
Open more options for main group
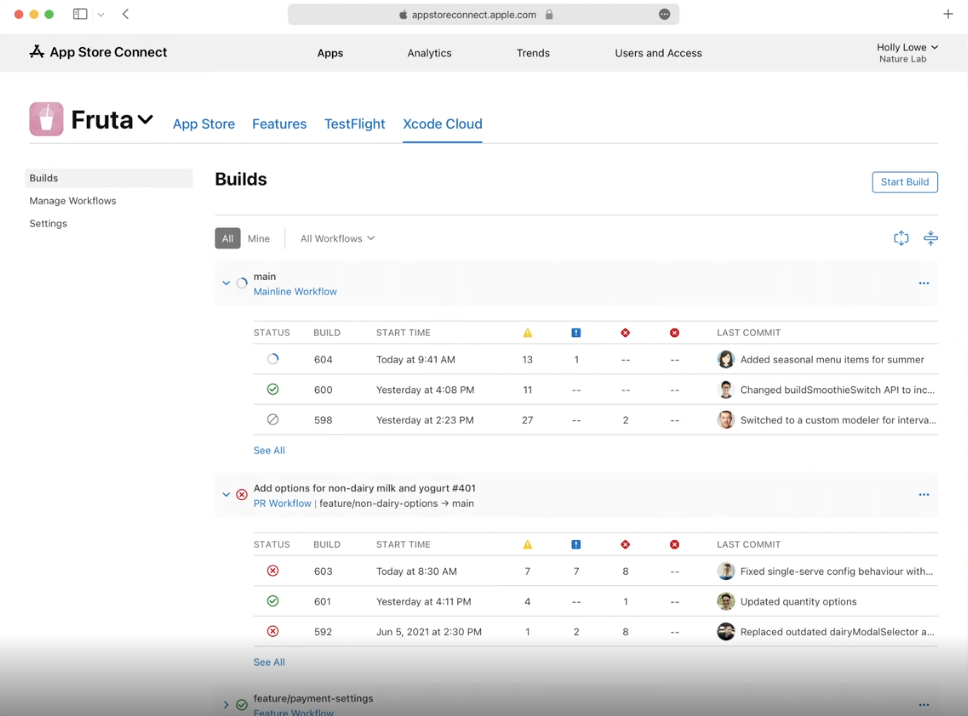(924, 283)
